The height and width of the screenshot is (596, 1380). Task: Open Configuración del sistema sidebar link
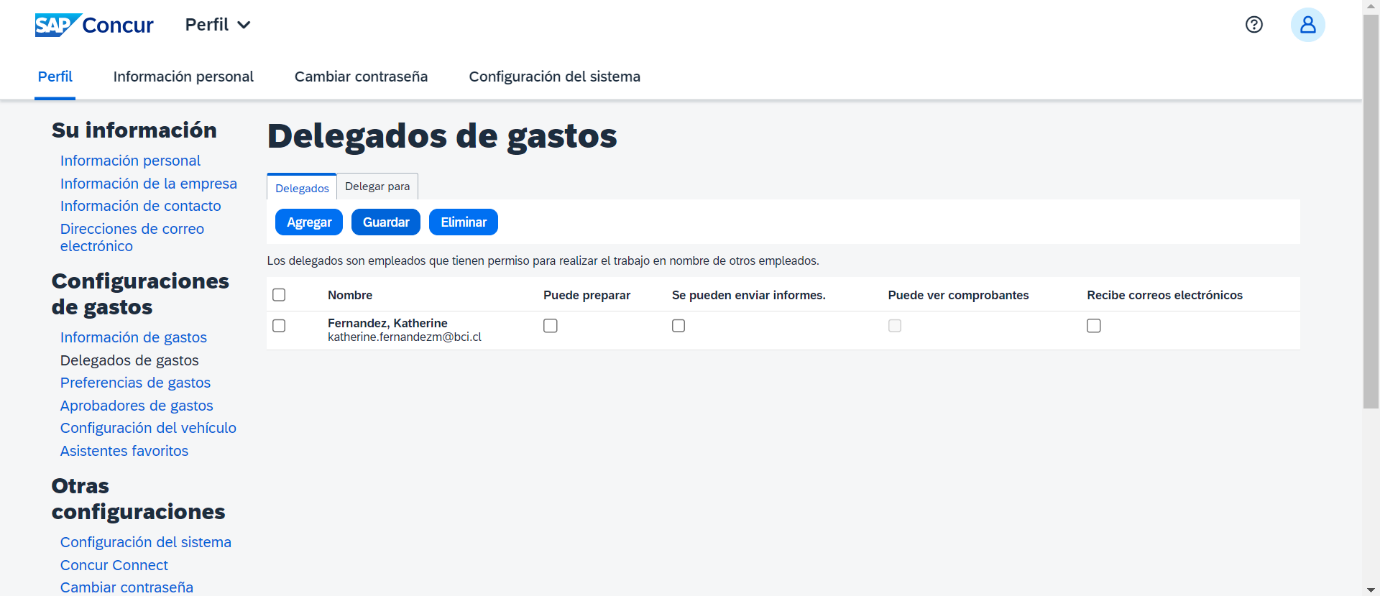[x=146, y=542]
